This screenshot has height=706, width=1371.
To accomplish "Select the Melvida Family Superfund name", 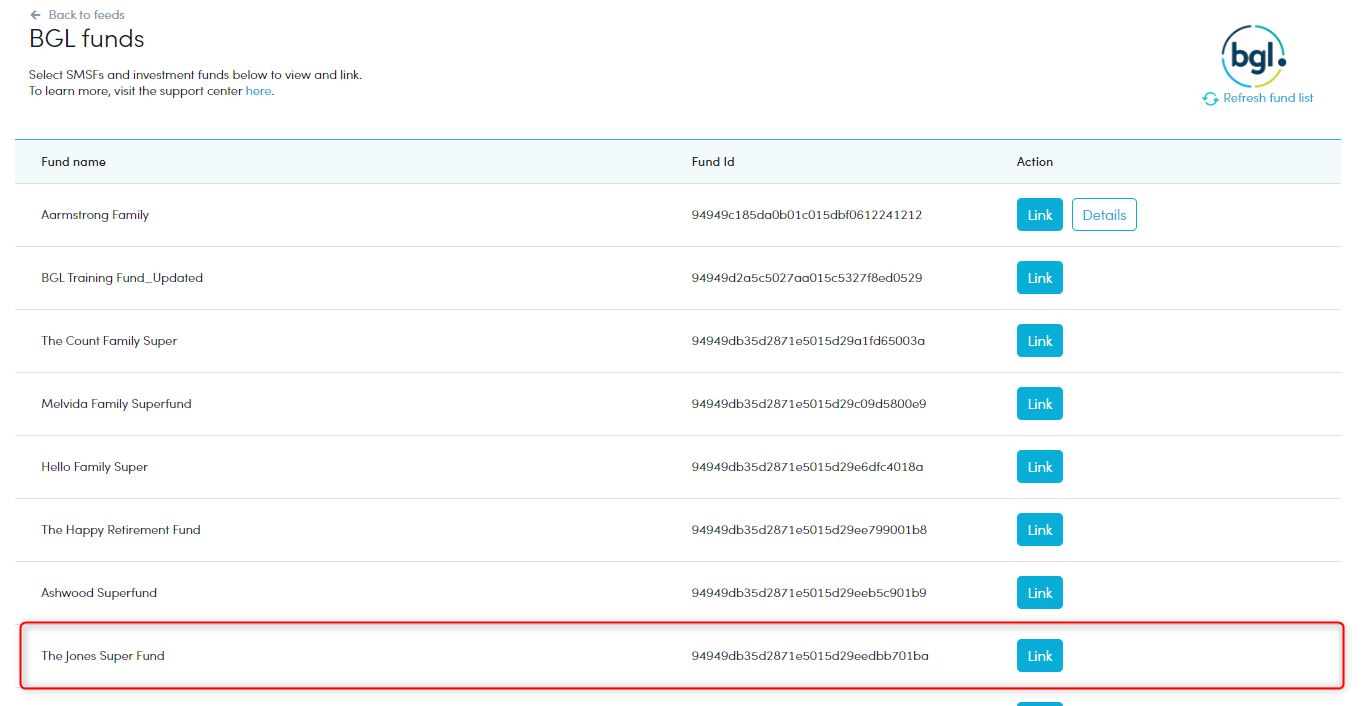I will tap(116, 404).
